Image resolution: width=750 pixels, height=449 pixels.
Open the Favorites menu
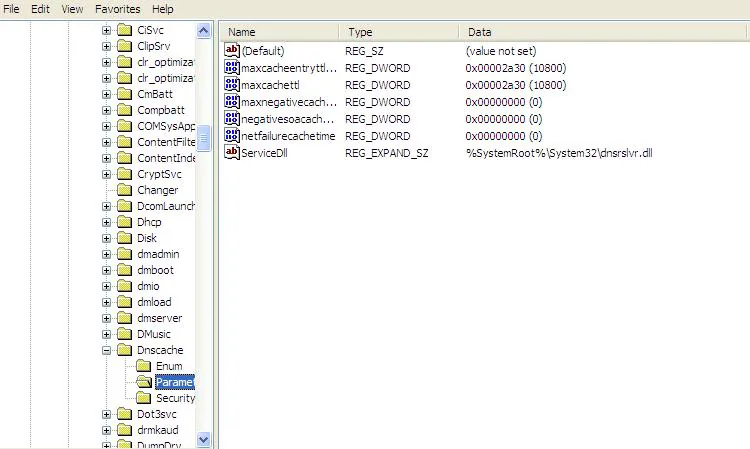coord(118,9)
